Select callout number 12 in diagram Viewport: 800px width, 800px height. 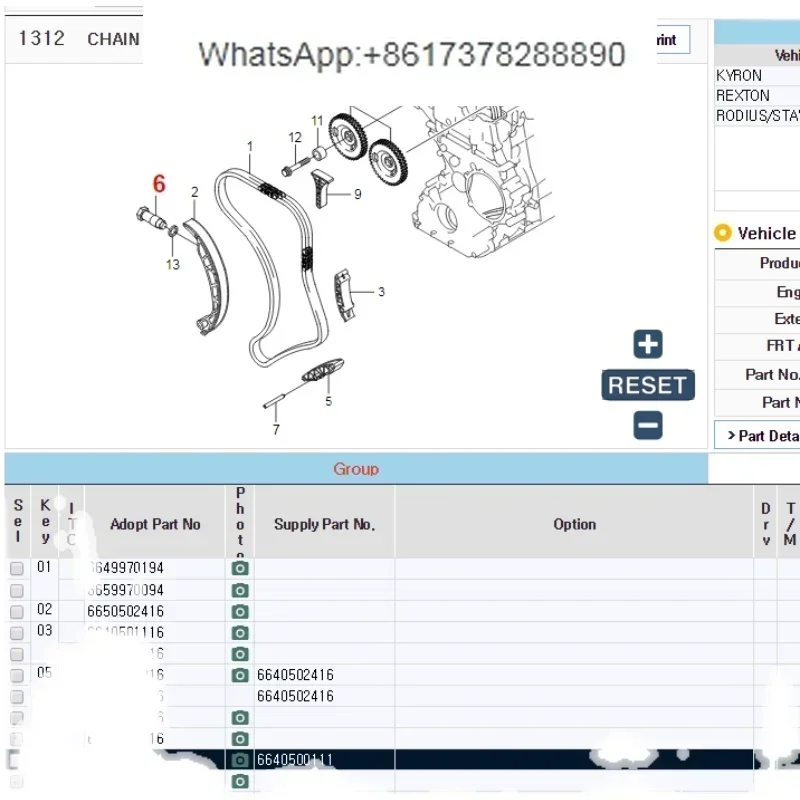(x=295, y=137)
